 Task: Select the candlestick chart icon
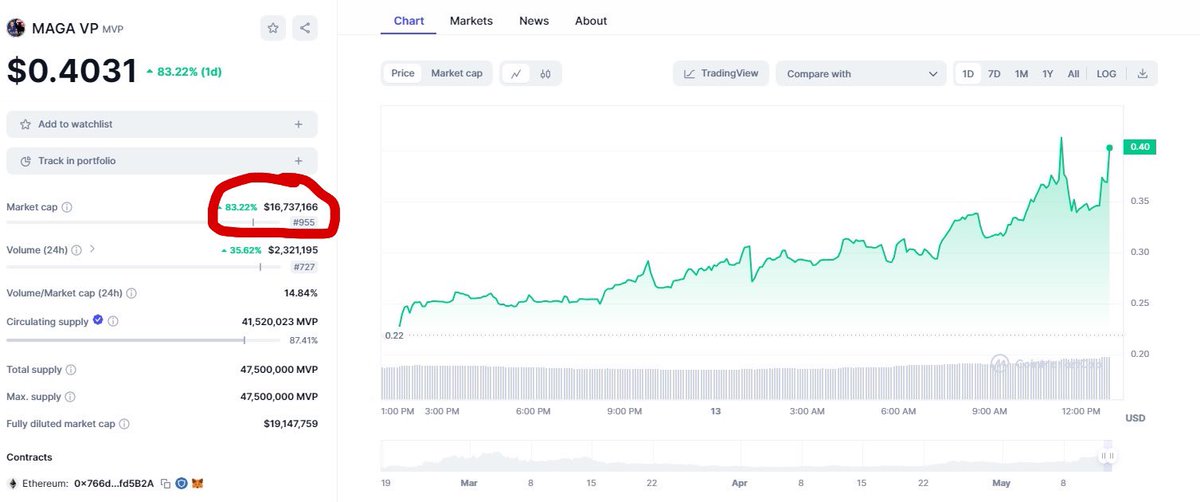coord(546,73)
